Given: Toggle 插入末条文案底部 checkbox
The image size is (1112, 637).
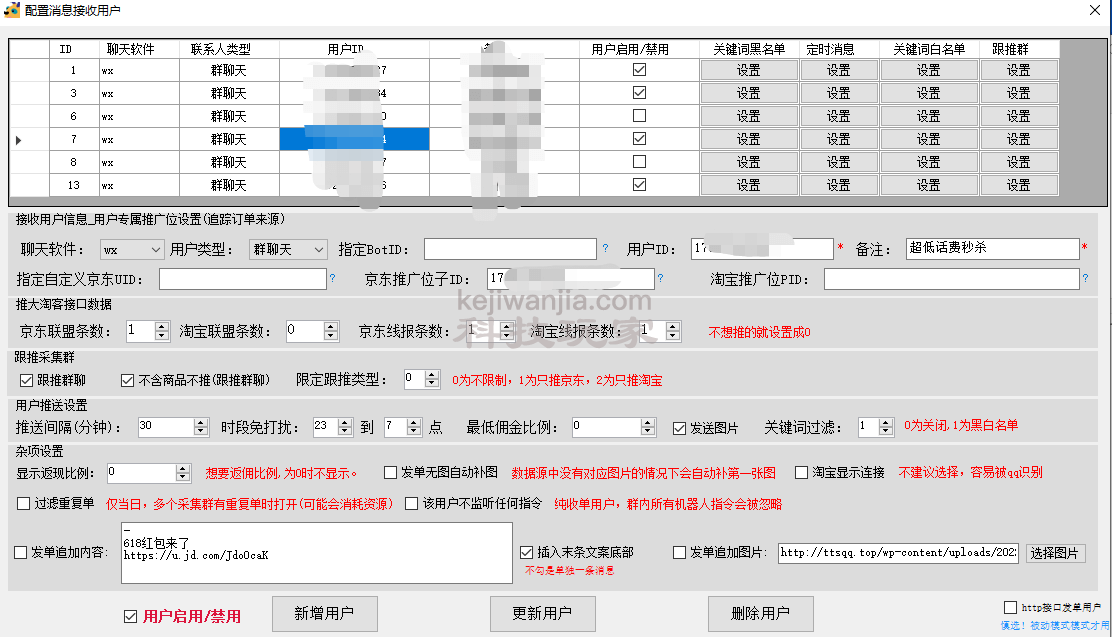Looking at the screenshot, I should click(526, 553).
